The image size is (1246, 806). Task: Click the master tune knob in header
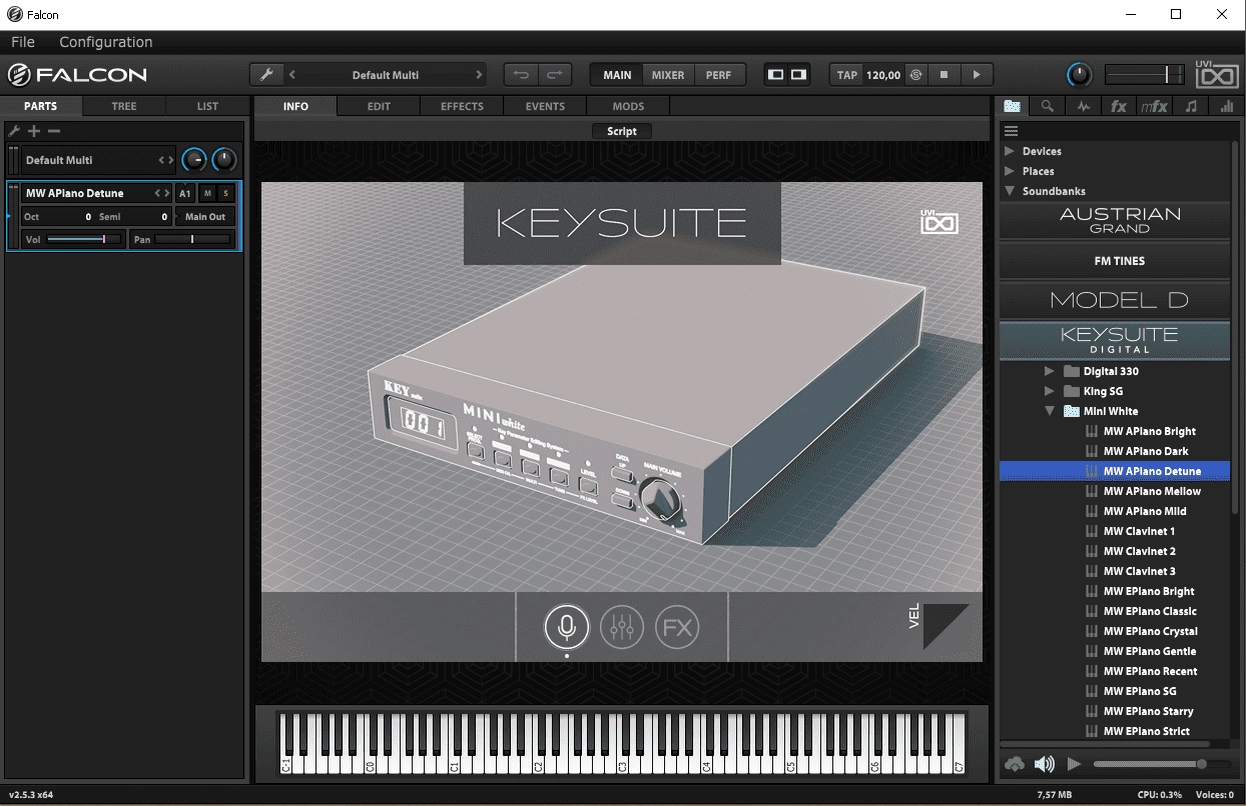coord(1079,75)
